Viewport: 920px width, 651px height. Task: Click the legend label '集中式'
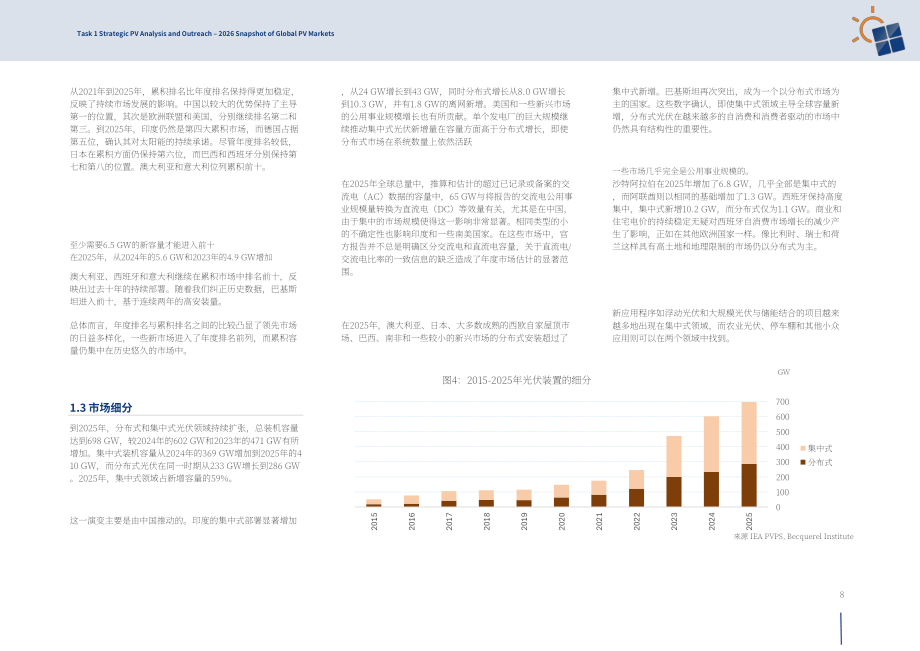(820, 448)
